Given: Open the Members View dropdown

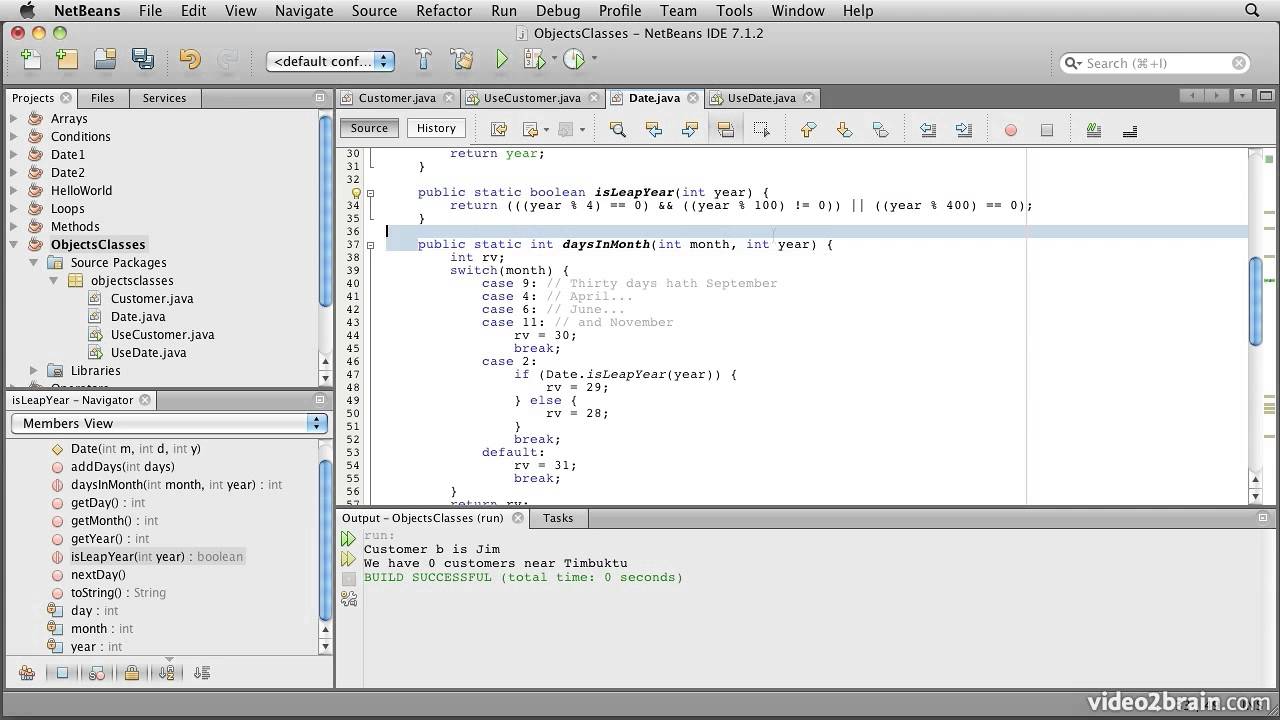Looking at the screenshot, I should click(169, 423).
